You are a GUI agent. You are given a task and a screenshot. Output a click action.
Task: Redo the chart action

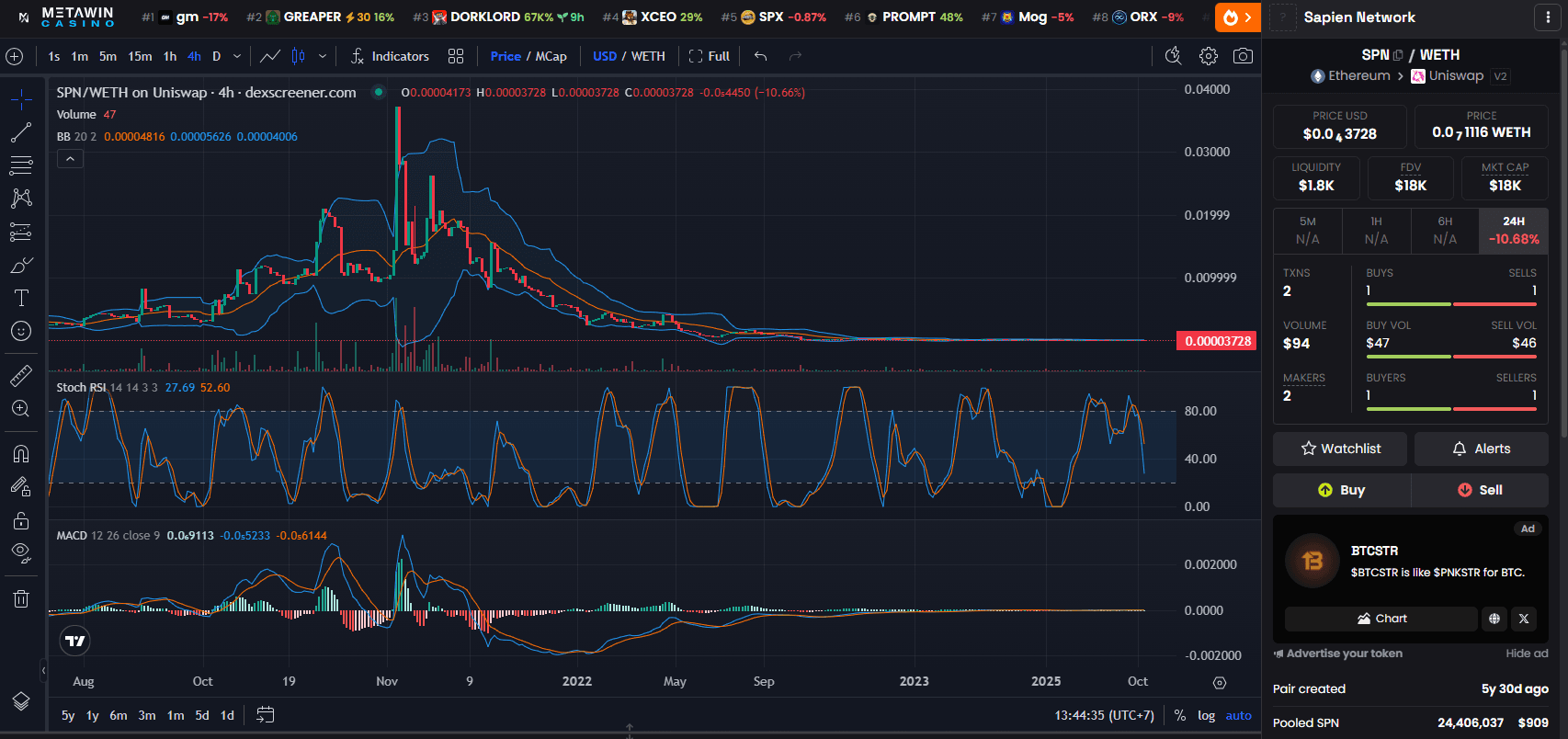[x=795, y=56]
